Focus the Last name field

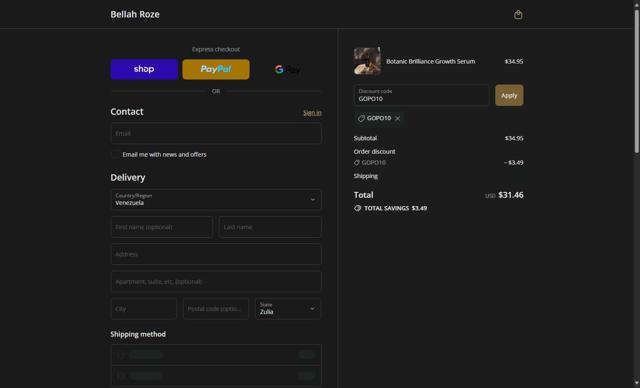270,227
